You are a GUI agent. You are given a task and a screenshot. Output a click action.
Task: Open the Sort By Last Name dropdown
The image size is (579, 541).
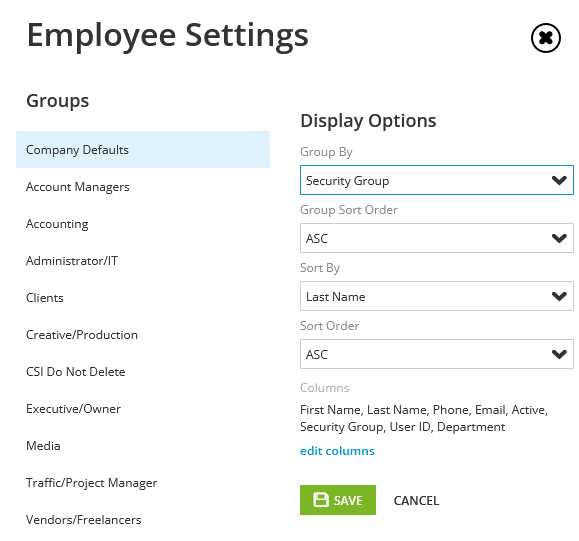436,296
